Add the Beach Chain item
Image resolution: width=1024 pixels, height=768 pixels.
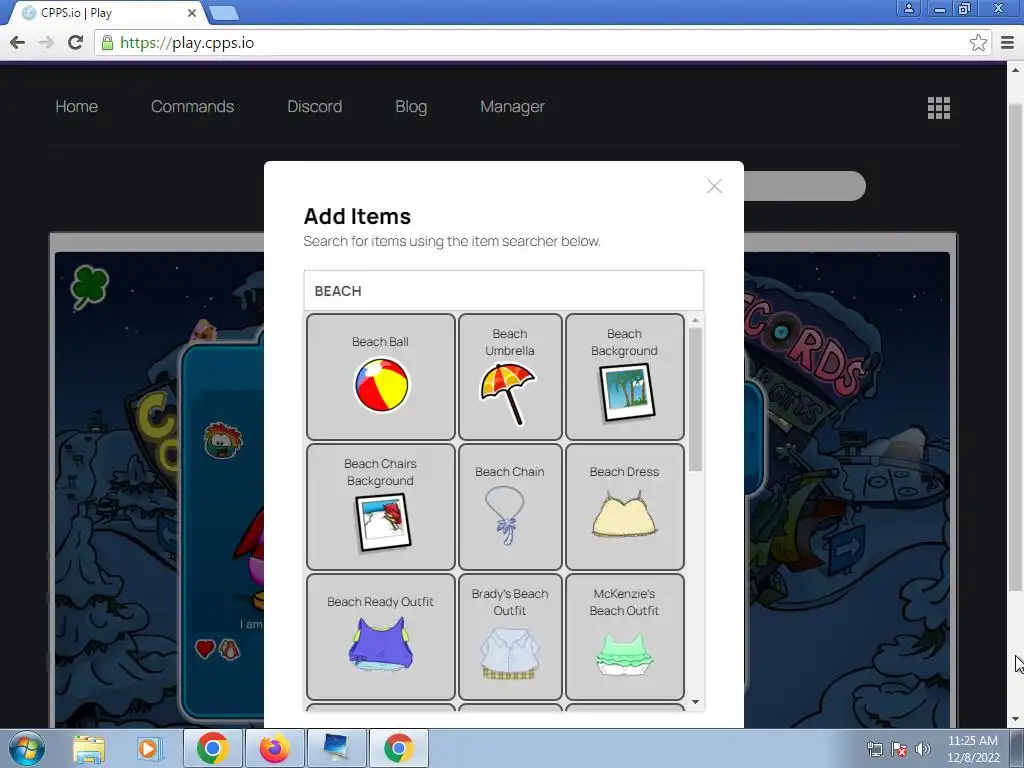tap(510, 507)
